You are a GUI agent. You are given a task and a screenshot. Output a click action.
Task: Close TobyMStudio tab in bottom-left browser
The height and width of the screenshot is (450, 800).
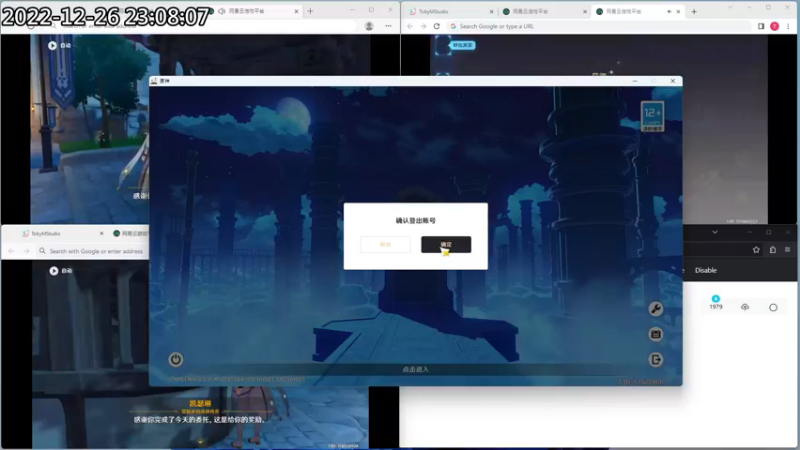(102, 233)
